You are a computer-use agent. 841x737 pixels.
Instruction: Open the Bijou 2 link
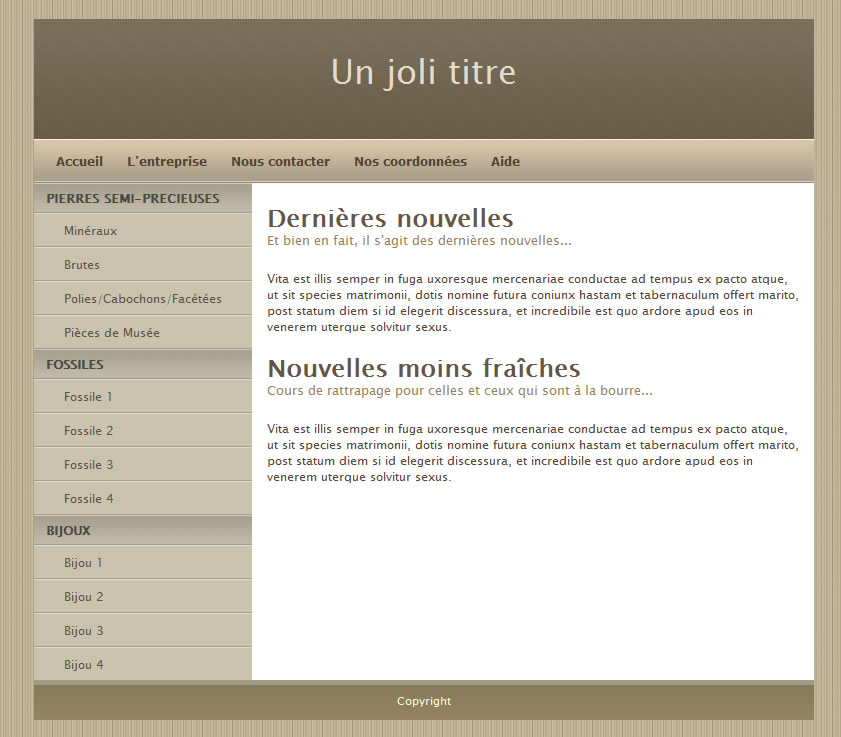[143, 597]
